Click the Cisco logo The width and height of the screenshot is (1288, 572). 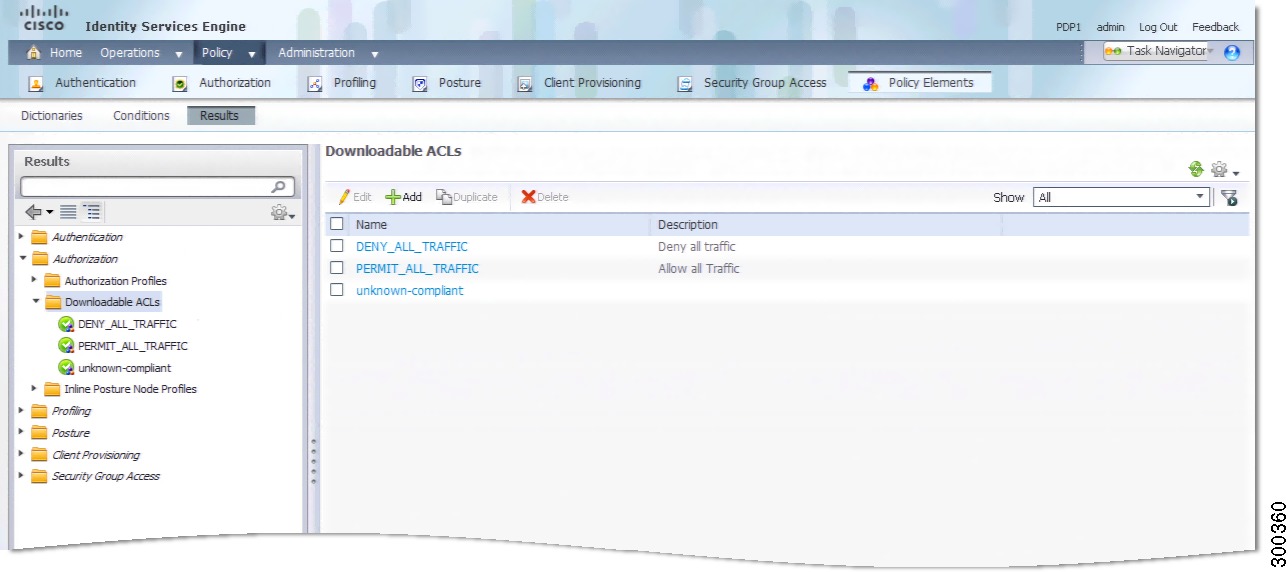pos(42,18)
